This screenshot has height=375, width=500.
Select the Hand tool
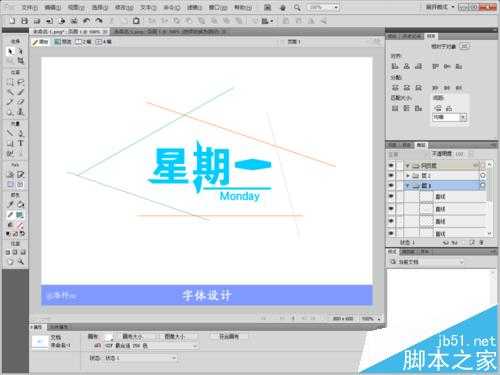[x=10, y=262]
